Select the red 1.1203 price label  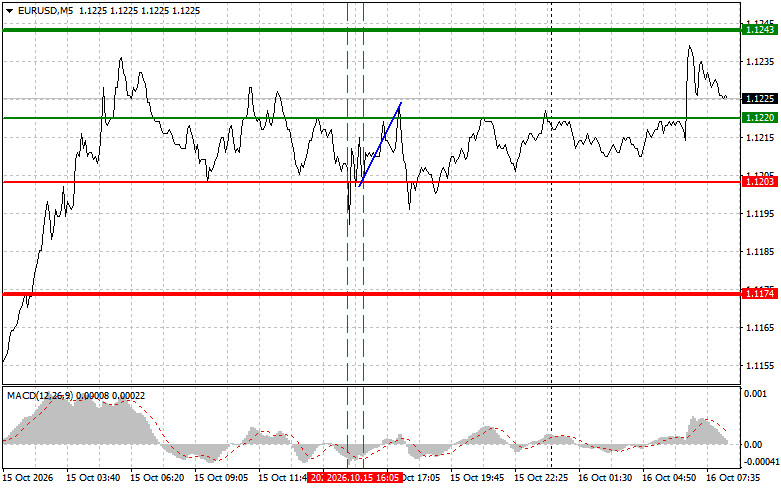[760, 182]
